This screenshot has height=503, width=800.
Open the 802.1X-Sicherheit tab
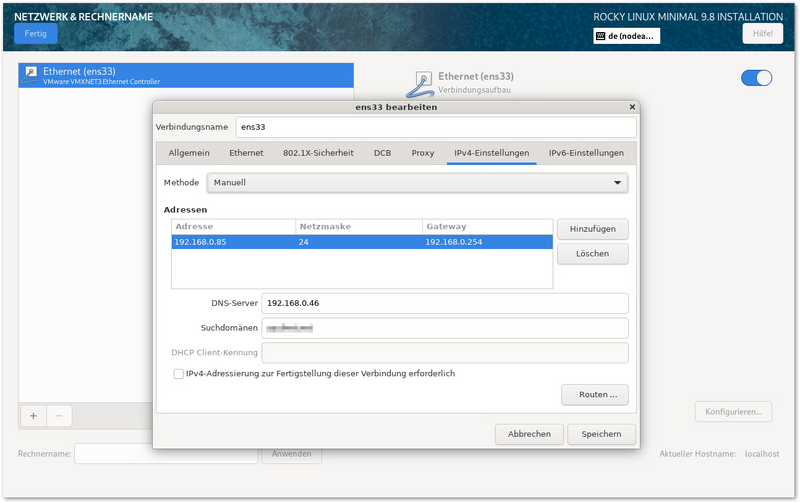[x=318, y=153]
